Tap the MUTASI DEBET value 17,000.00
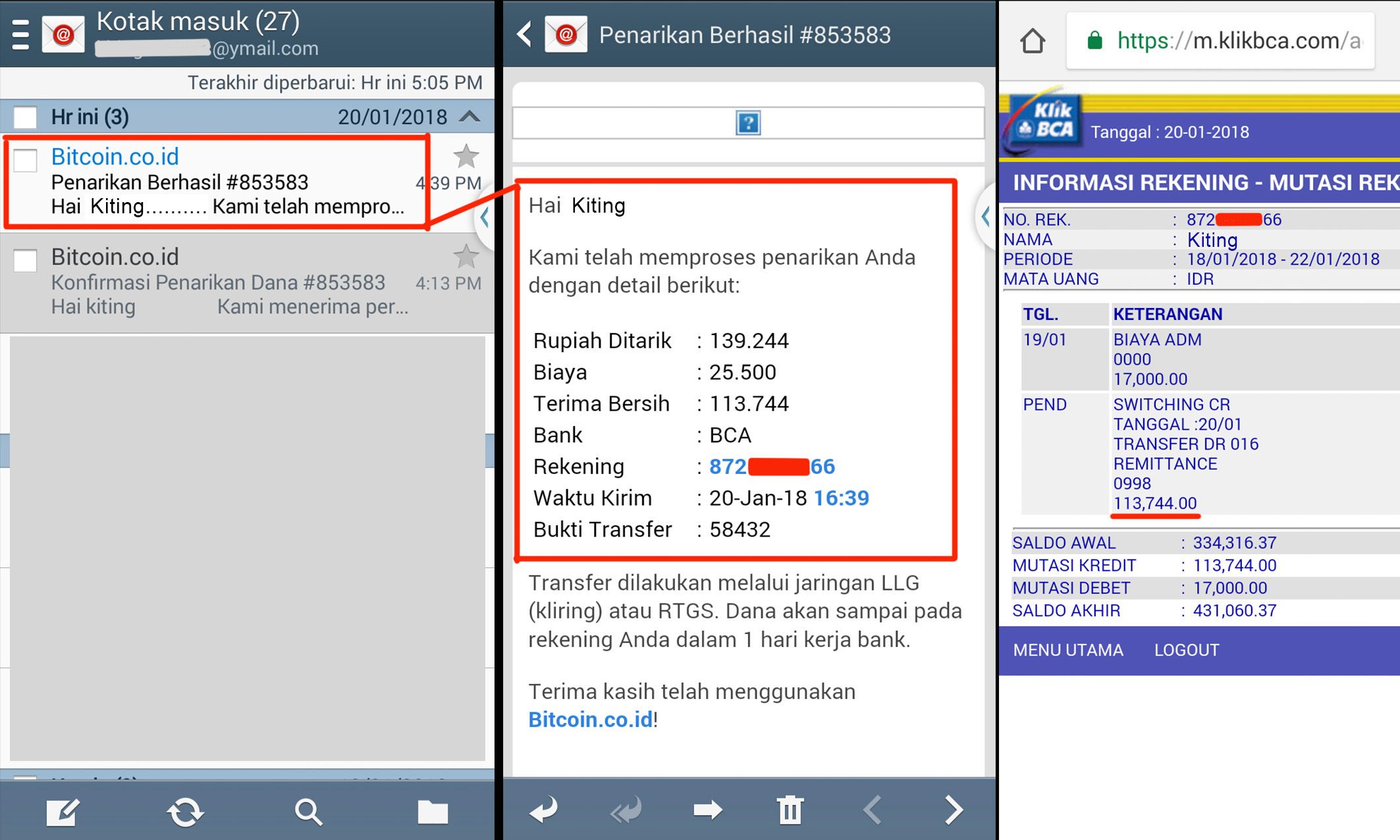Image resolution: width=1400 pixels, height=840 pixels. pyautogui.click(x=1230, y=588)
